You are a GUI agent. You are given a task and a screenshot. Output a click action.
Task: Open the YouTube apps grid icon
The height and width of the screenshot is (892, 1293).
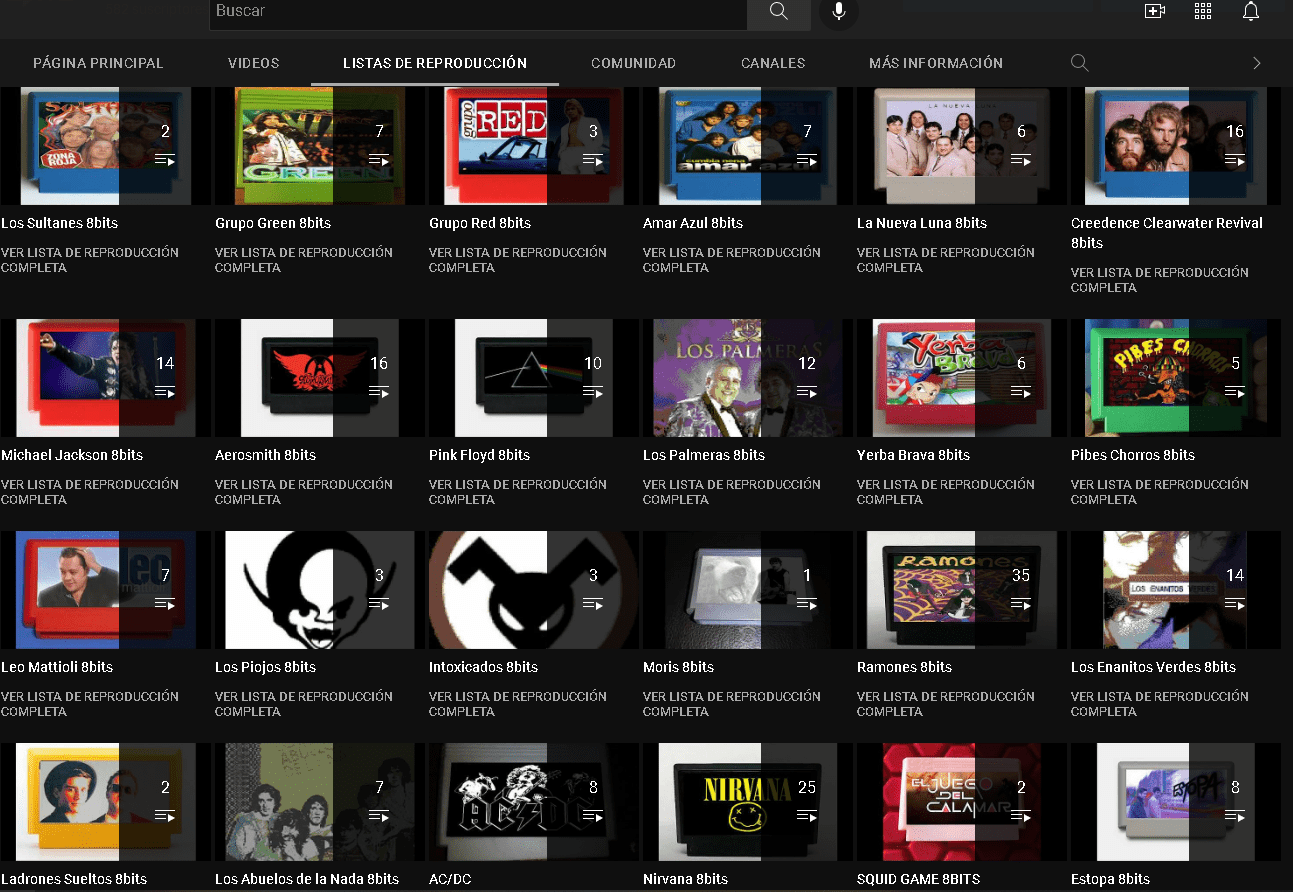tap(1203, 12)
